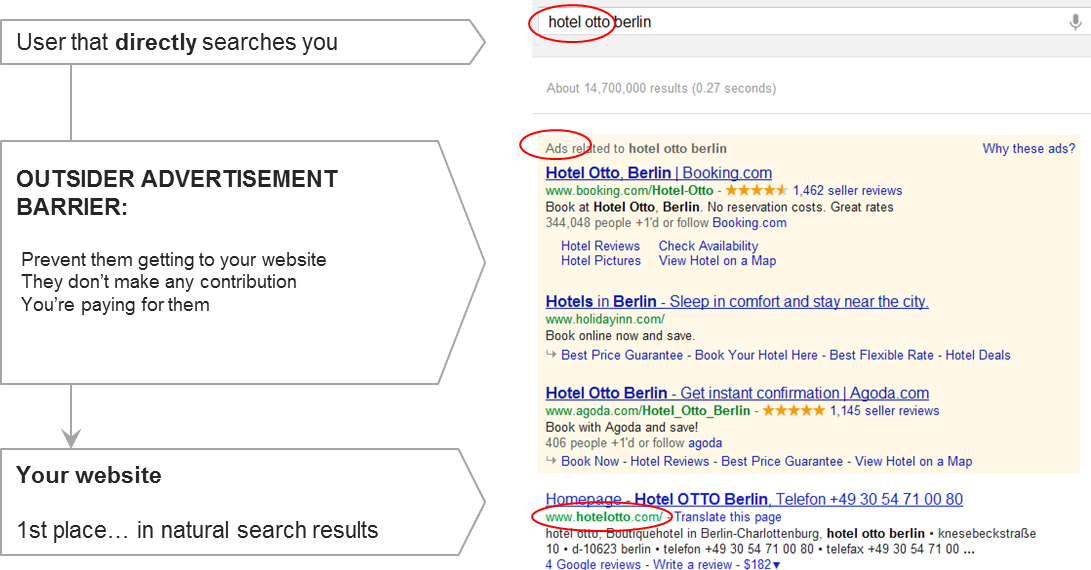1091x570 pixels.
Task: Click the 4 Google reviews link
Action: [593, 564]
